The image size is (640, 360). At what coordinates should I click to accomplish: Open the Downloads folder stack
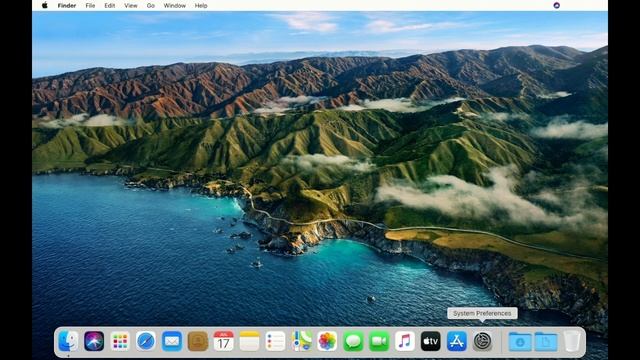[x=520, y=341]
